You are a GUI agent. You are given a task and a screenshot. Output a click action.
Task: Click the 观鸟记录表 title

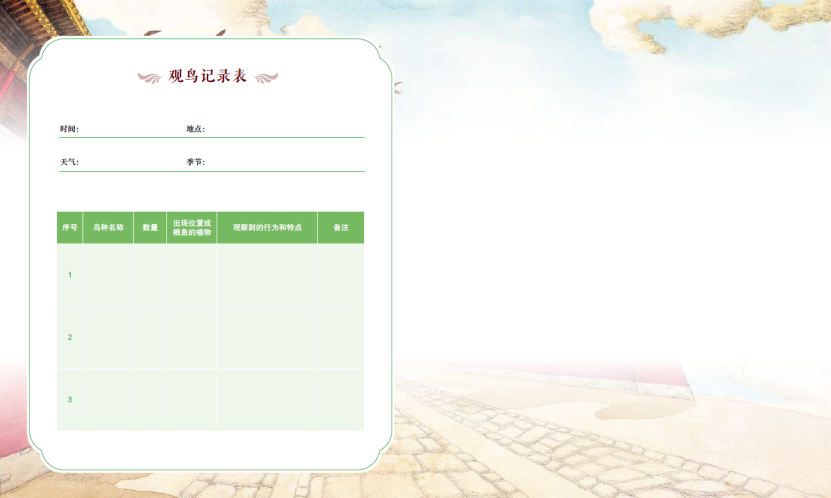(x=208, y=76)
